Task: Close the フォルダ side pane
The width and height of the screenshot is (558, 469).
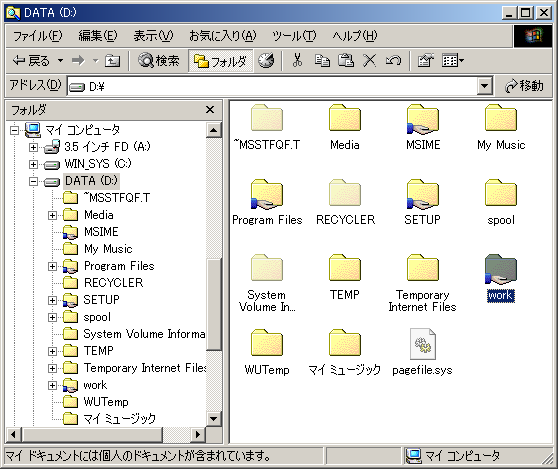Action: (210, 110)
